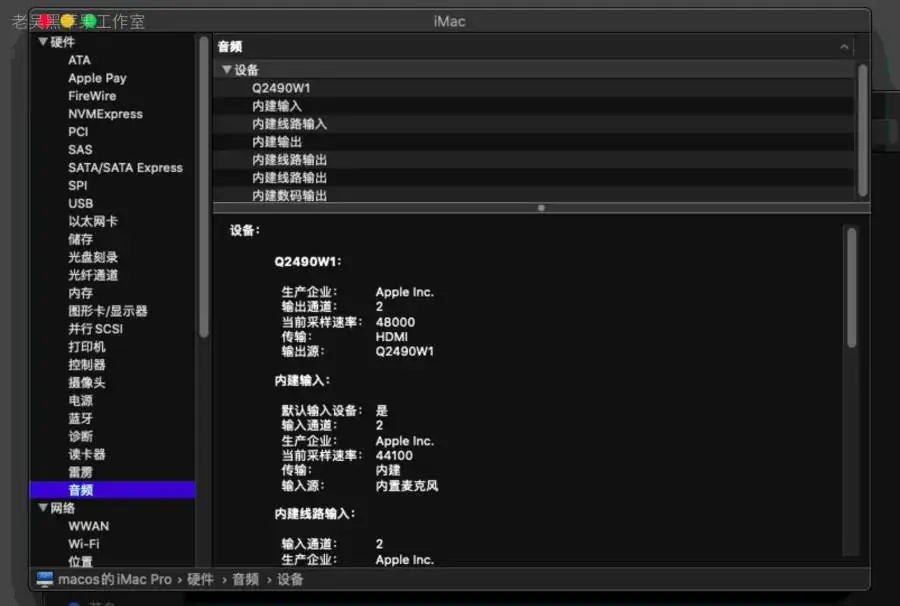Select 控制器 in the sidebar
Screen dimensions: 900x606
(x=87, y=364)
